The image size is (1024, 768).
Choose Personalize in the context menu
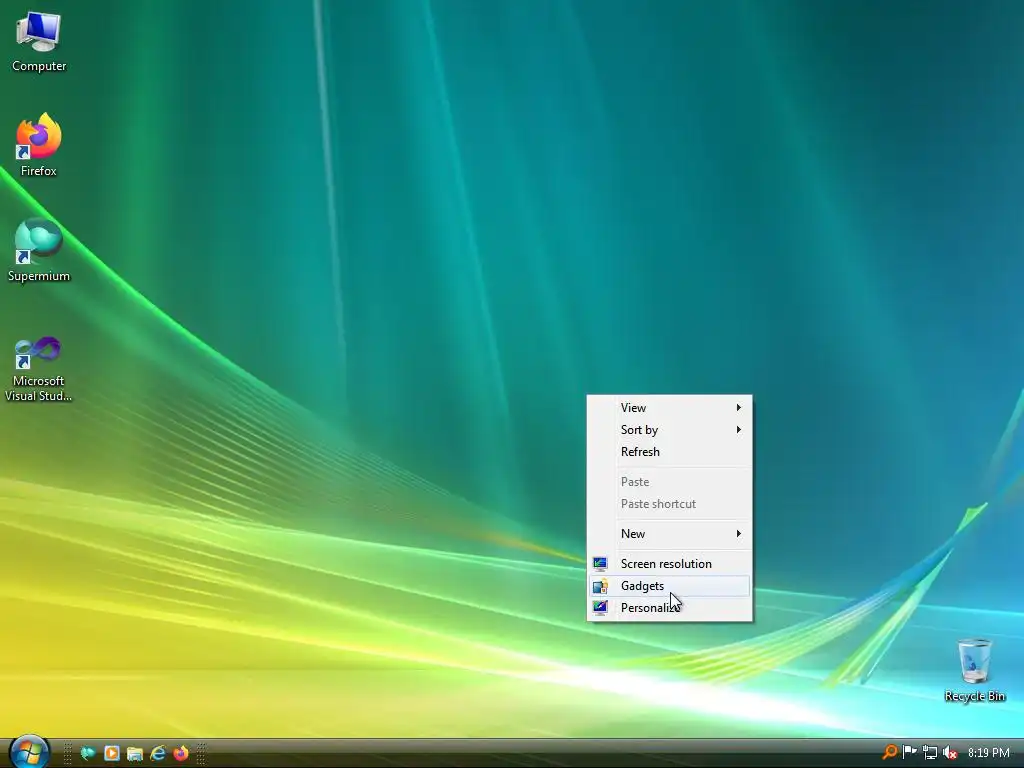pyautogui.click(x=669, y=608)
